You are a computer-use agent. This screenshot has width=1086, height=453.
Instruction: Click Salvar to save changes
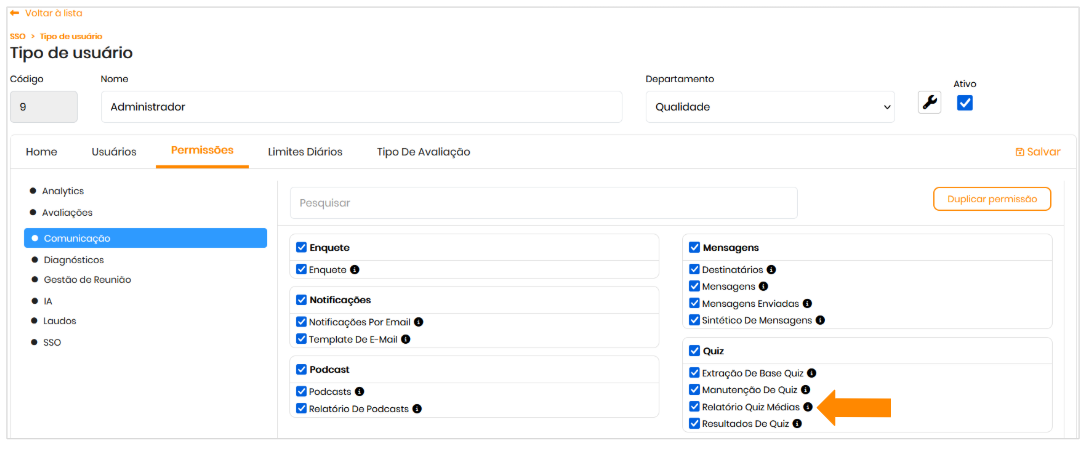click(1037, 152)
